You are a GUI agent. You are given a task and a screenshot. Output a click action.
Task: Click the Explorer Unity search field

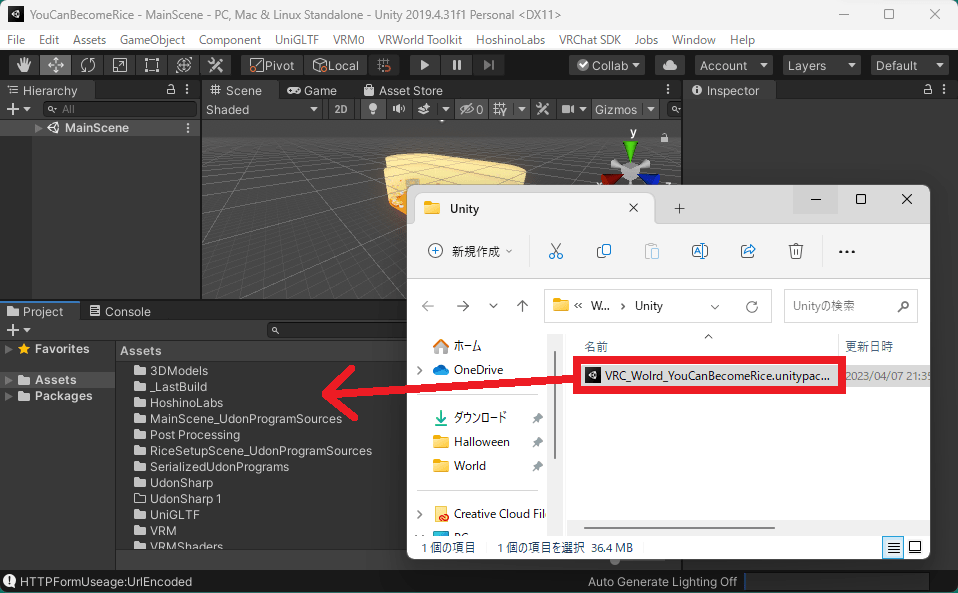pyautogui.click(x=840, y=306)
